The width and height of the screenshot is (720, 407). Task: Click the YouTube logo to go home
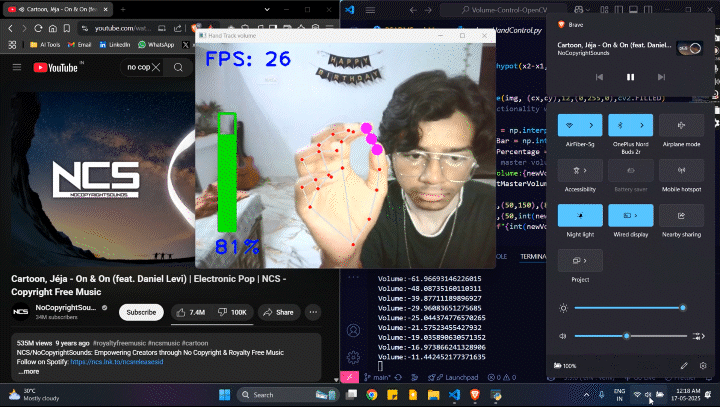(x=56, y=68)
